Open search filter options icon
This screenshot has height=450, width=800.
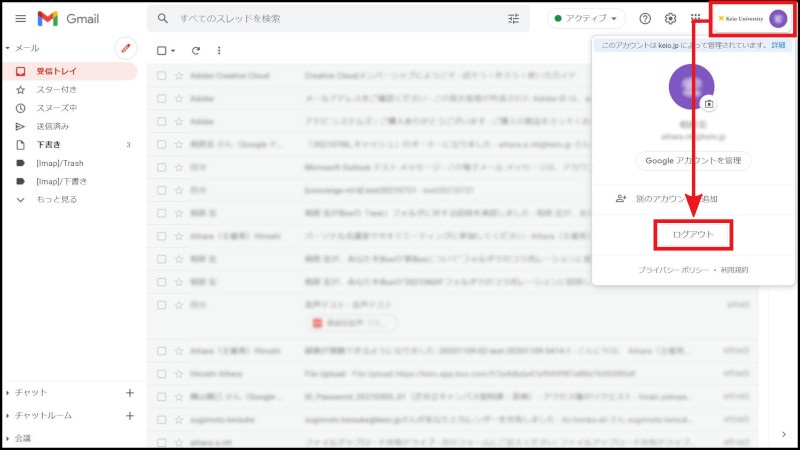514,19
